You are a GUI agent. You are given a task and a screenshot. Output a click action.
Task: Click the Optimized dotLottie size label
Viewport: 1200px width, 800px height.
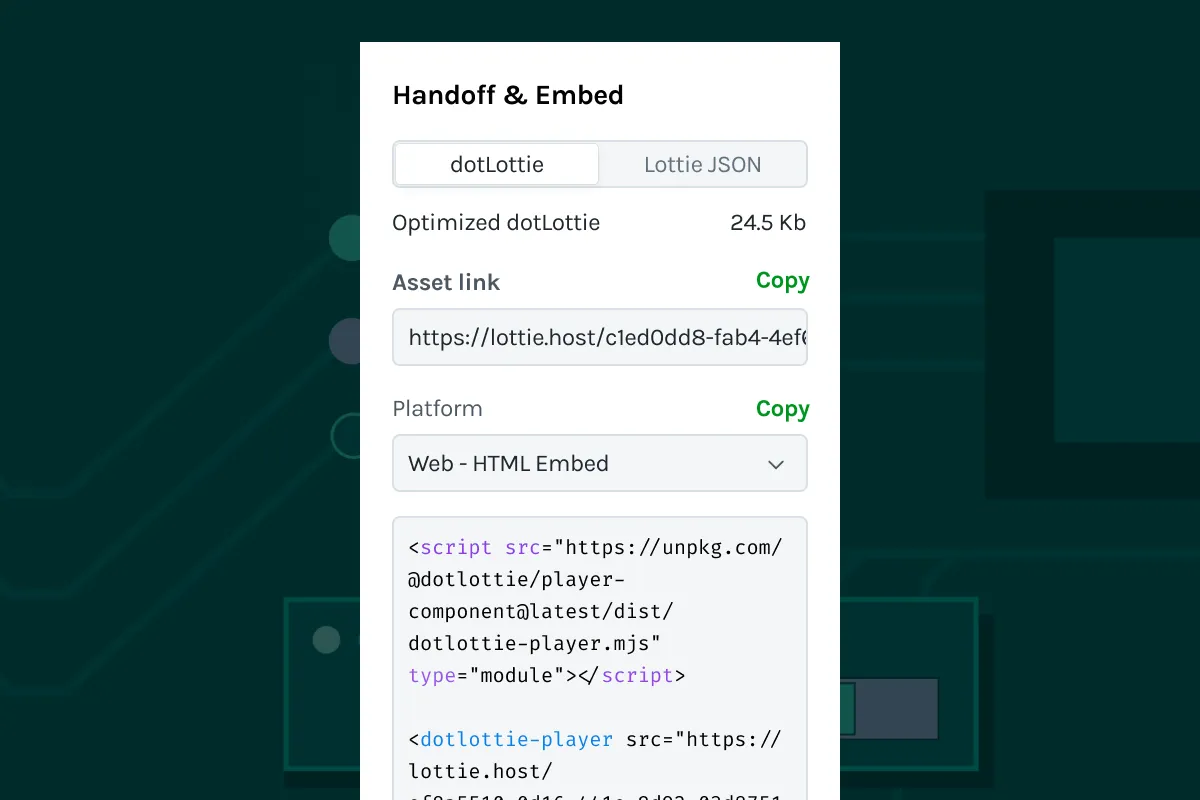[496, 222]
